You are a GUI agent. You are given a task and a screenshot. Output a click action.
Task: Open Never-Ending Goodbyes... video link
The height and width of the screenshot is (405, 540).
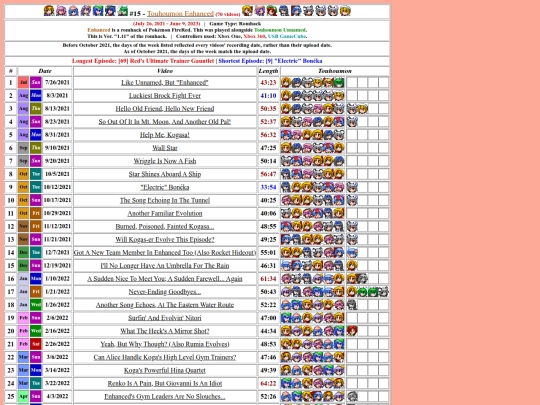tap(165, 292)
